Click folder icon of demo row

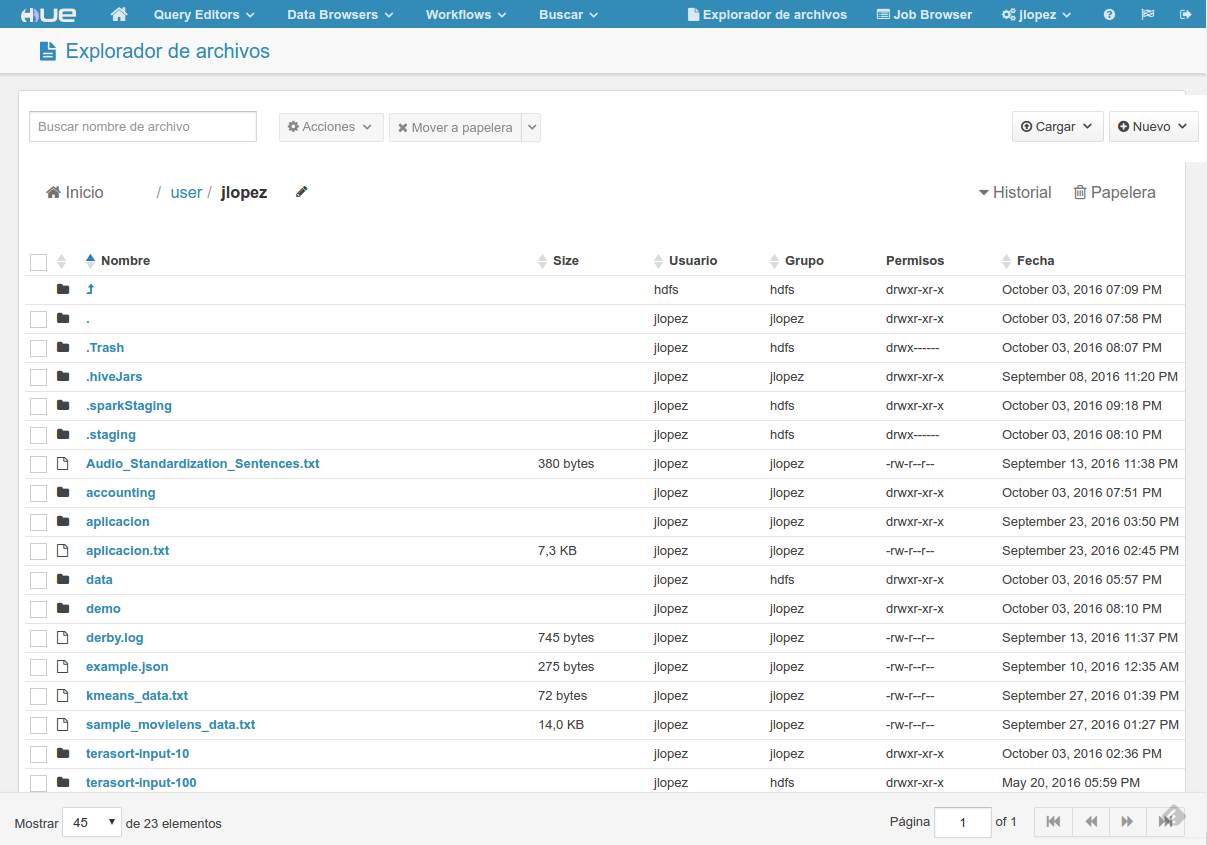(63, 608)
